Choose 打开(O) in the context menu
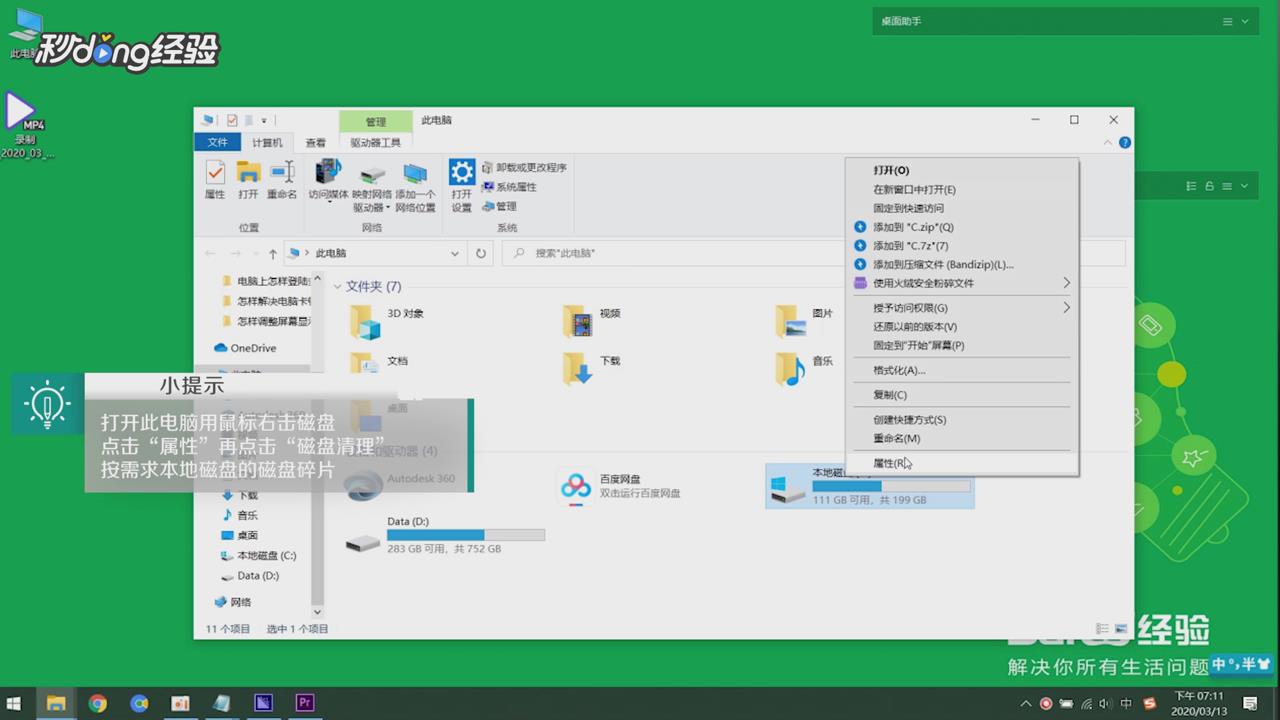 (962, 171)
